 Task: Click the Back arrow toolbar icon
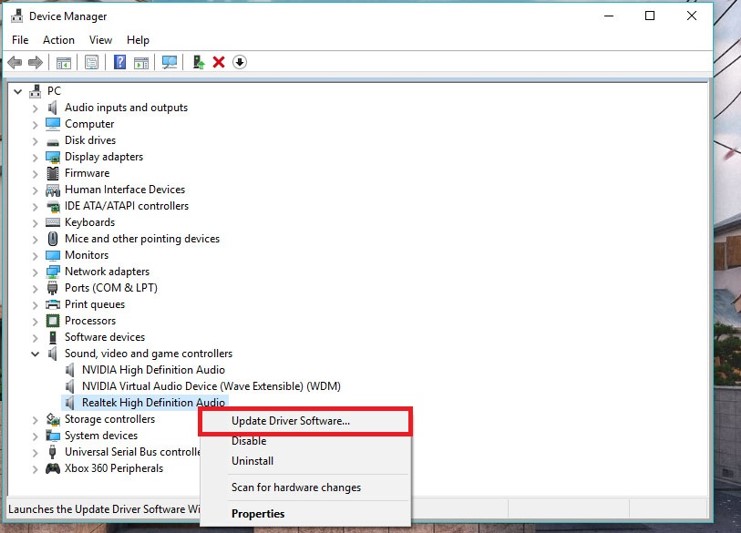pos(15,62)
